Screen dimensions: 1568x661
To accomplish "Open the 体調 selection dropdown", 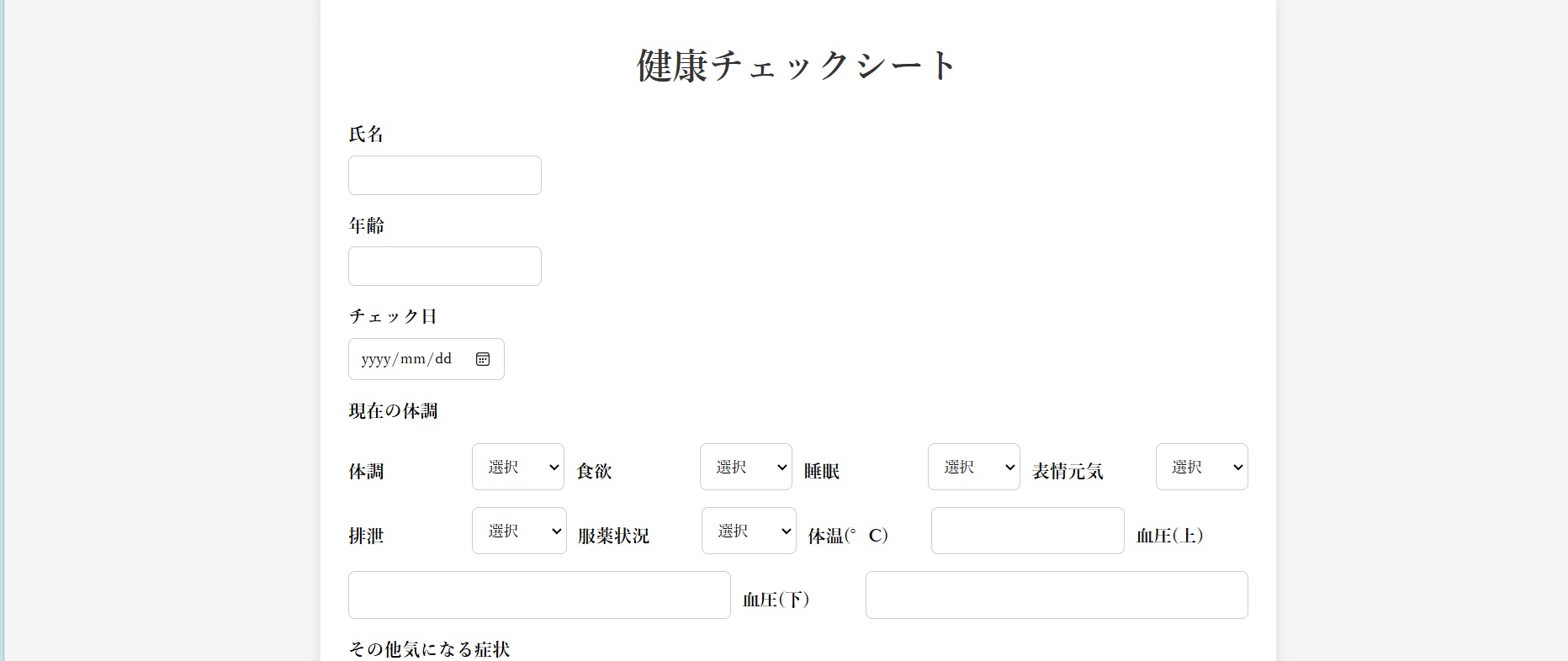I will tap(517, 467).
